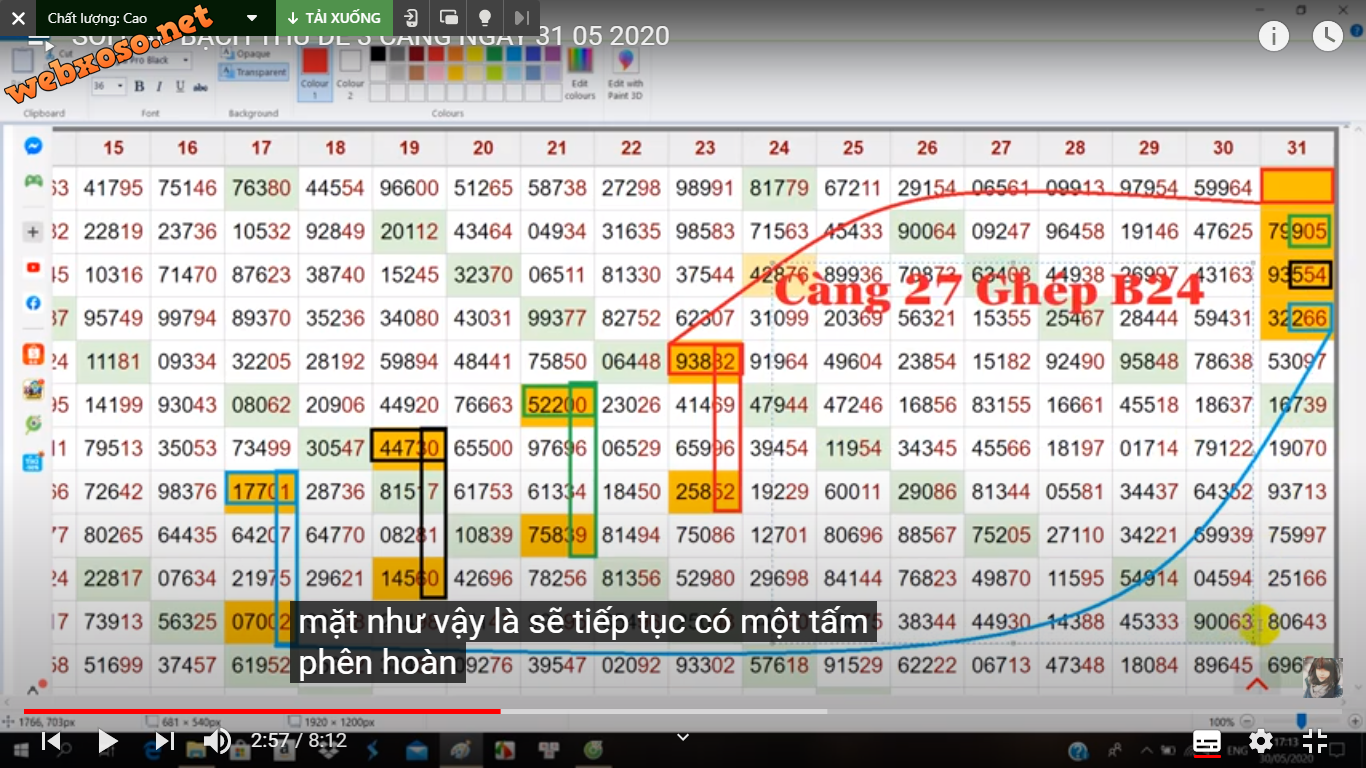Click cell 25852 in column 23
Image resolution: width=1366 pixels, height=768 pixels.
(705, 491)
